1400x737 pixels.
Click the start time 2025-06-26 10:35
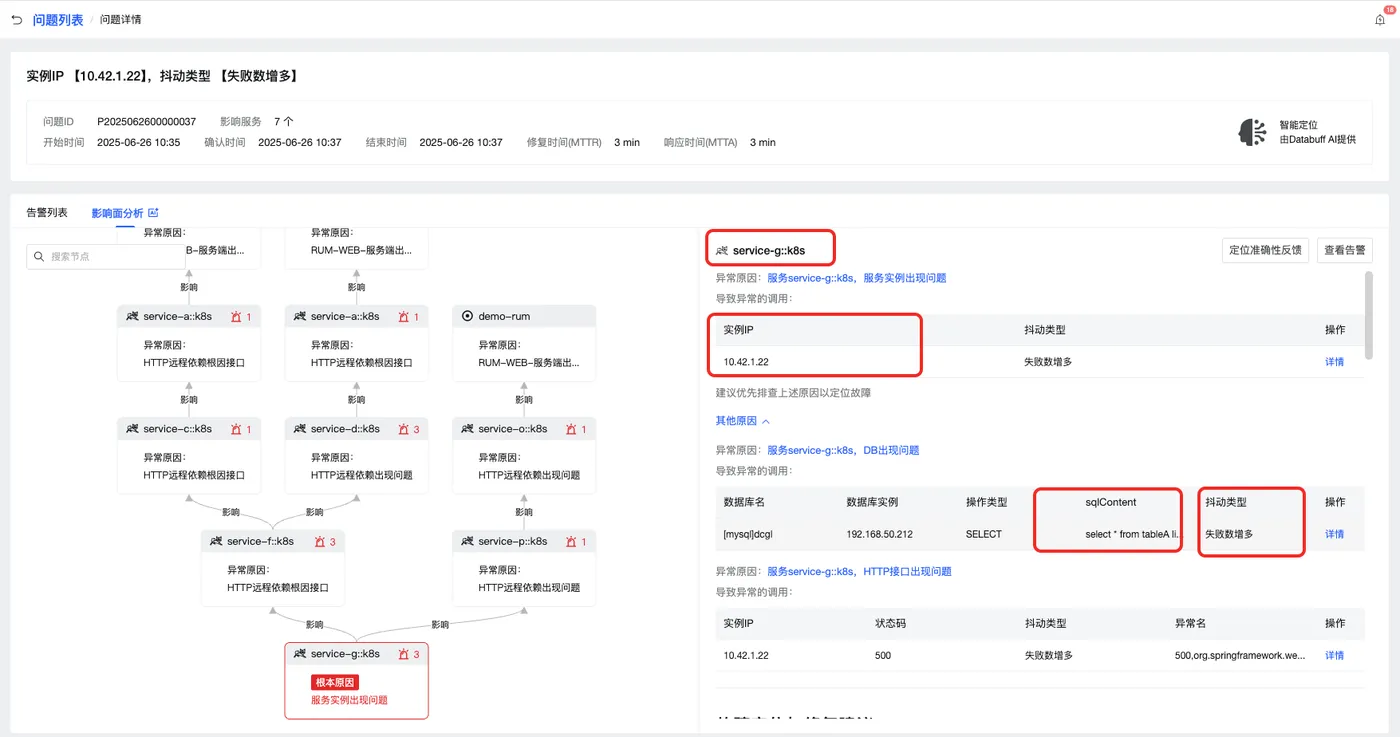139,142
